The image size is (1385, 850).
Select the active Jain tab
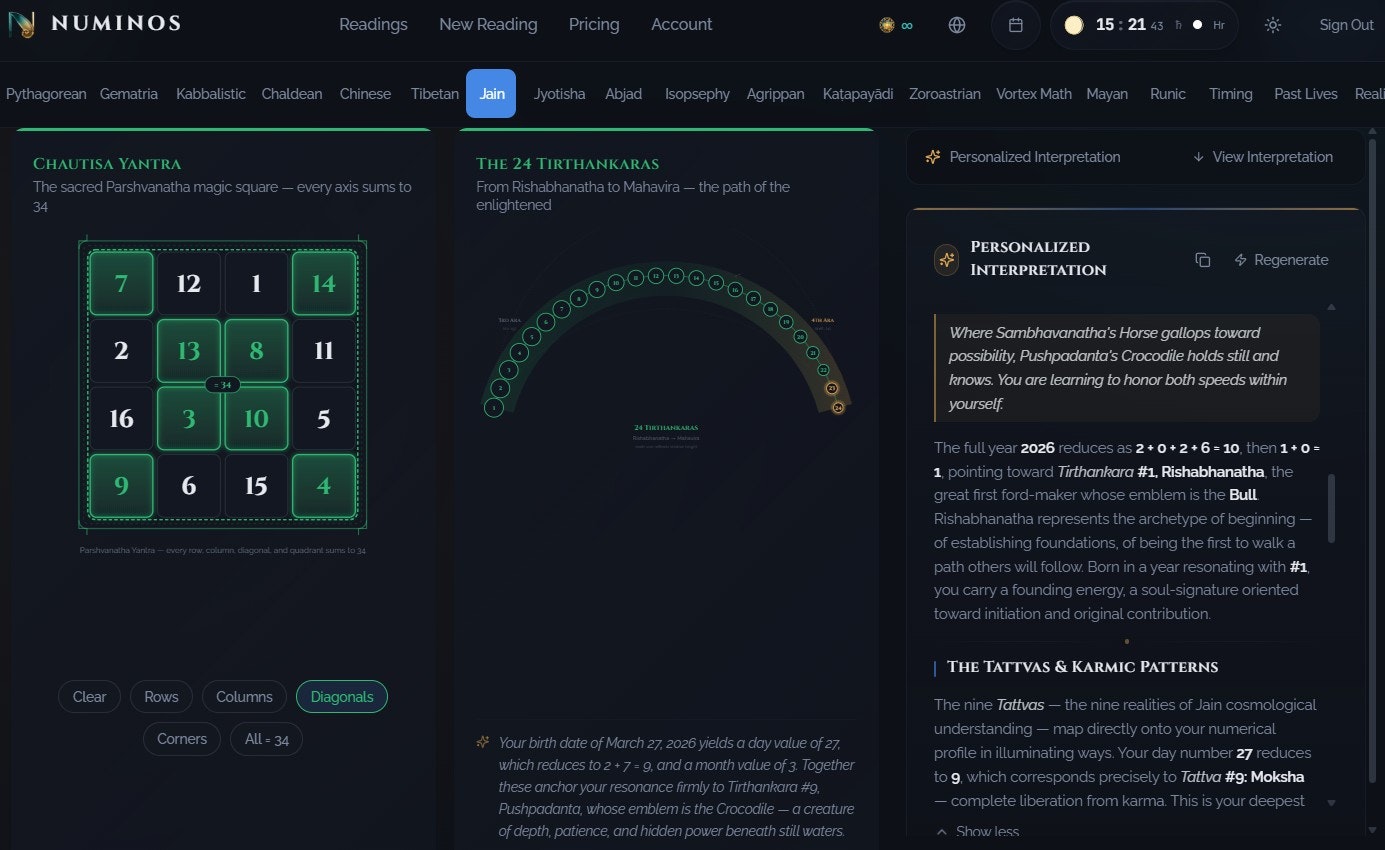(x=491, y=94)
